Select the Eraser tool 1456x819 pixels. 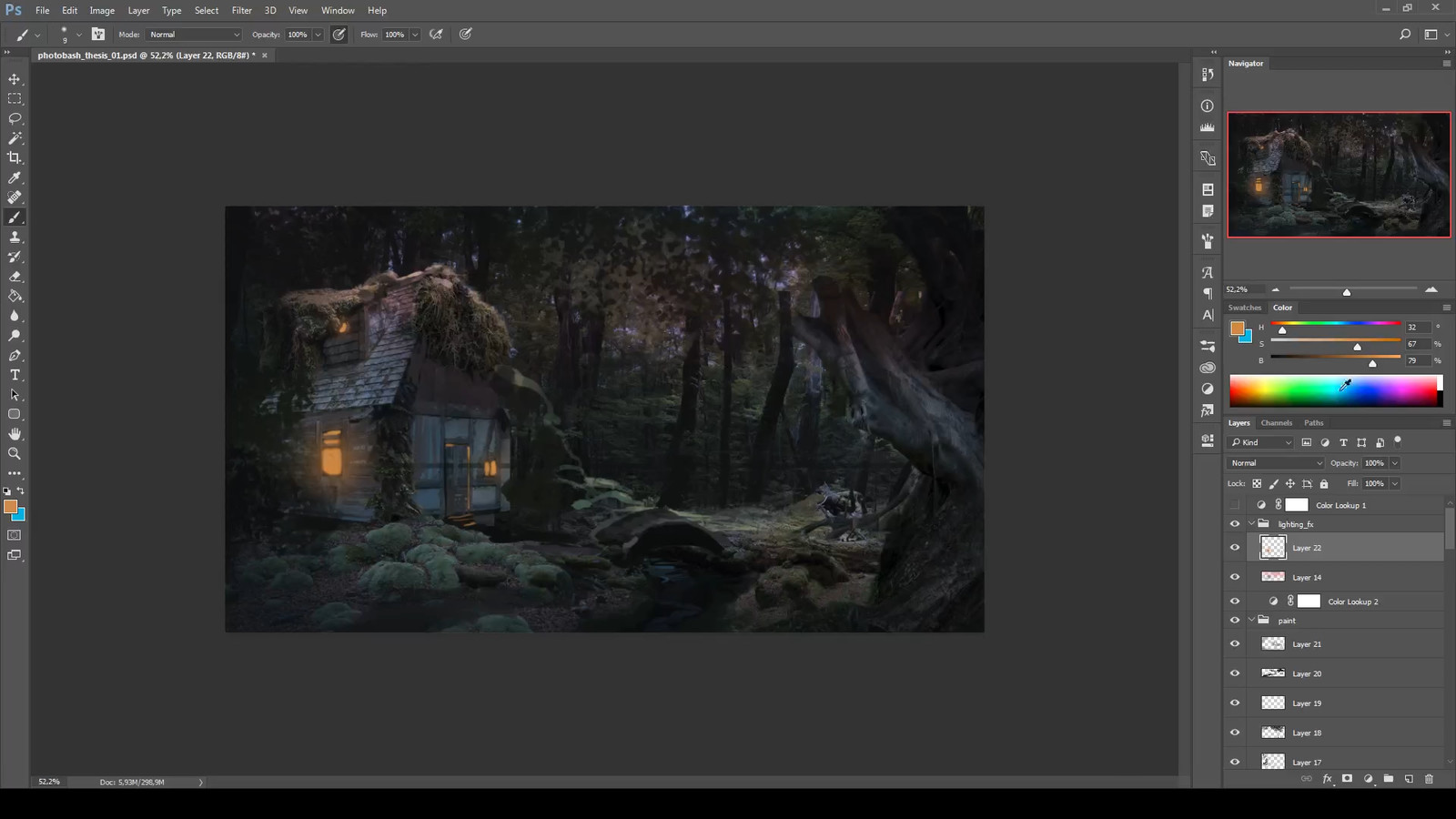[x=15, y=277]
